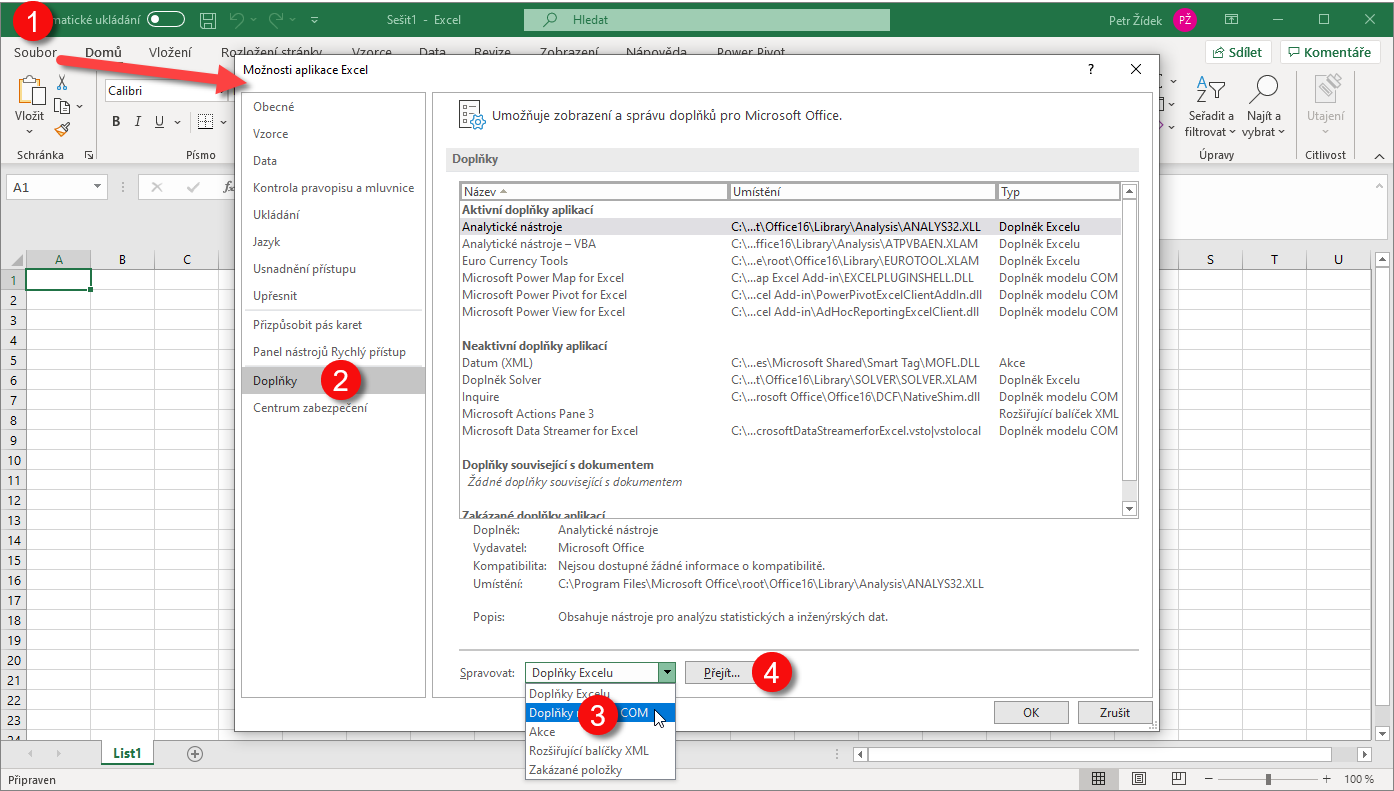Select Jazyk in options sidebar
This screenshot has height=791, width=1394.
pos(333,242)
